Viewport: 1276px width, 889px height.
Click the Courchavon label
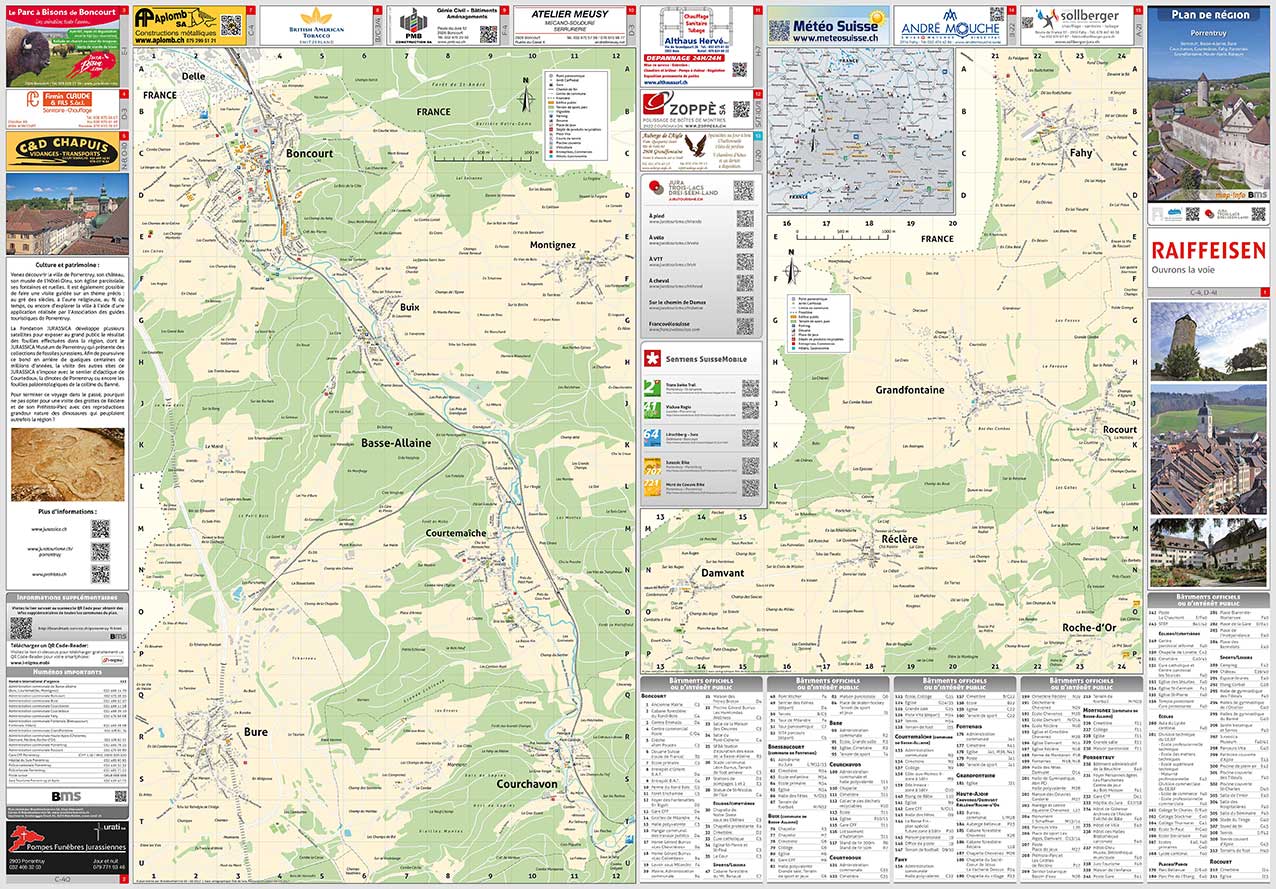[x=527, y=783]
